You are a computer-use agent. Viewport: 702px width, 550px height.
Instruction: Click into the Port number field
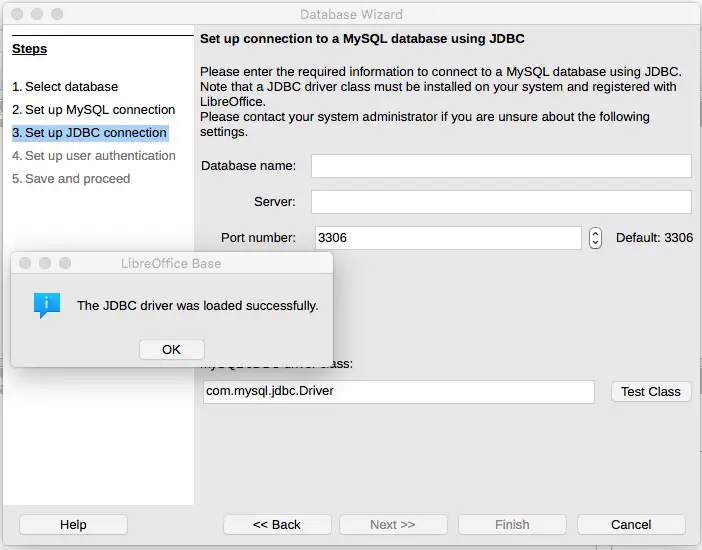click(x=448, y=237)
